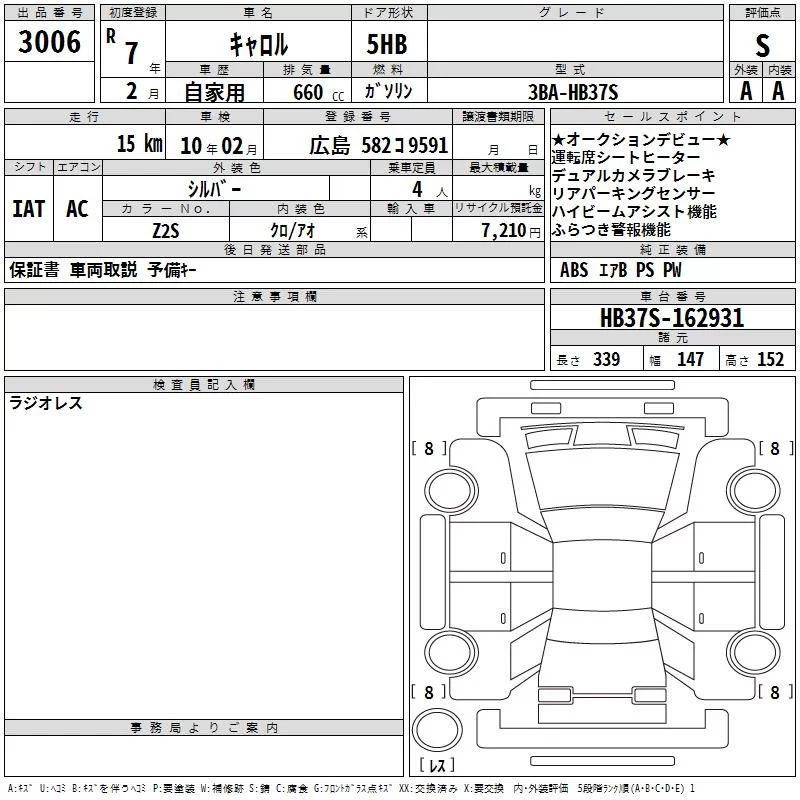Click the inspector note ラジオレス

coord(46,403)
